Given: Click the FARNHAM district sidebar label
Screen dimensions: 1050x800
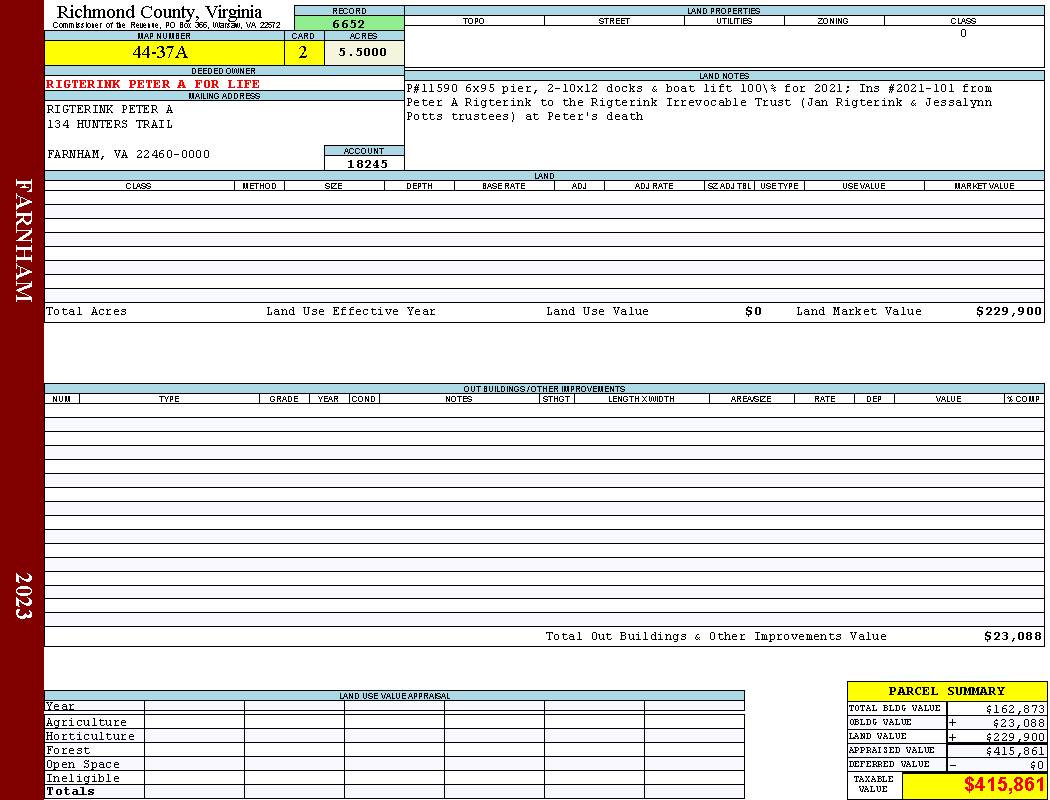Looking at the screenshot, I should (x=23, y=240).
